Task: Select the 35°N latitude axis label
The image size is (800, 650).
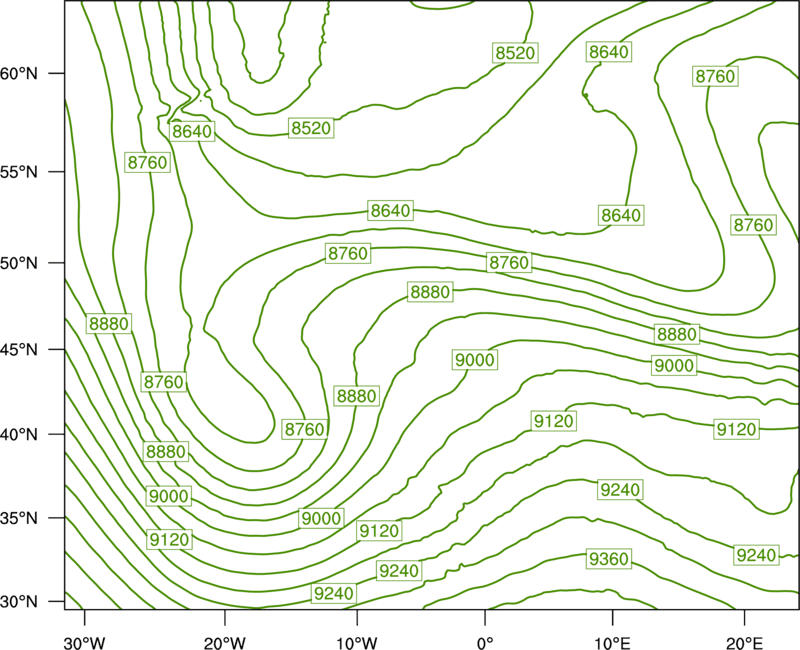Action: point(19,518)
